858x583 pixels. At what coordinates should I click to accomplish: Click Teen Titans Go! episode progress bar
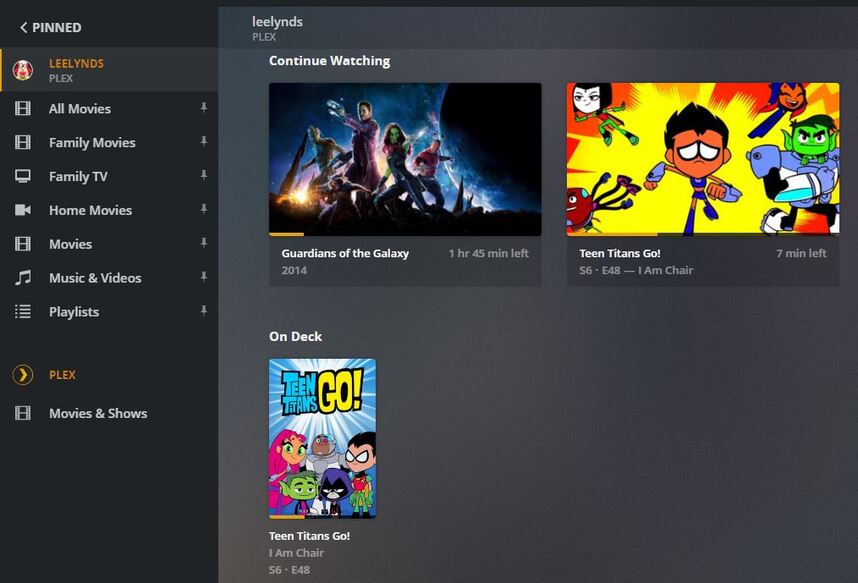click(703, 234)
